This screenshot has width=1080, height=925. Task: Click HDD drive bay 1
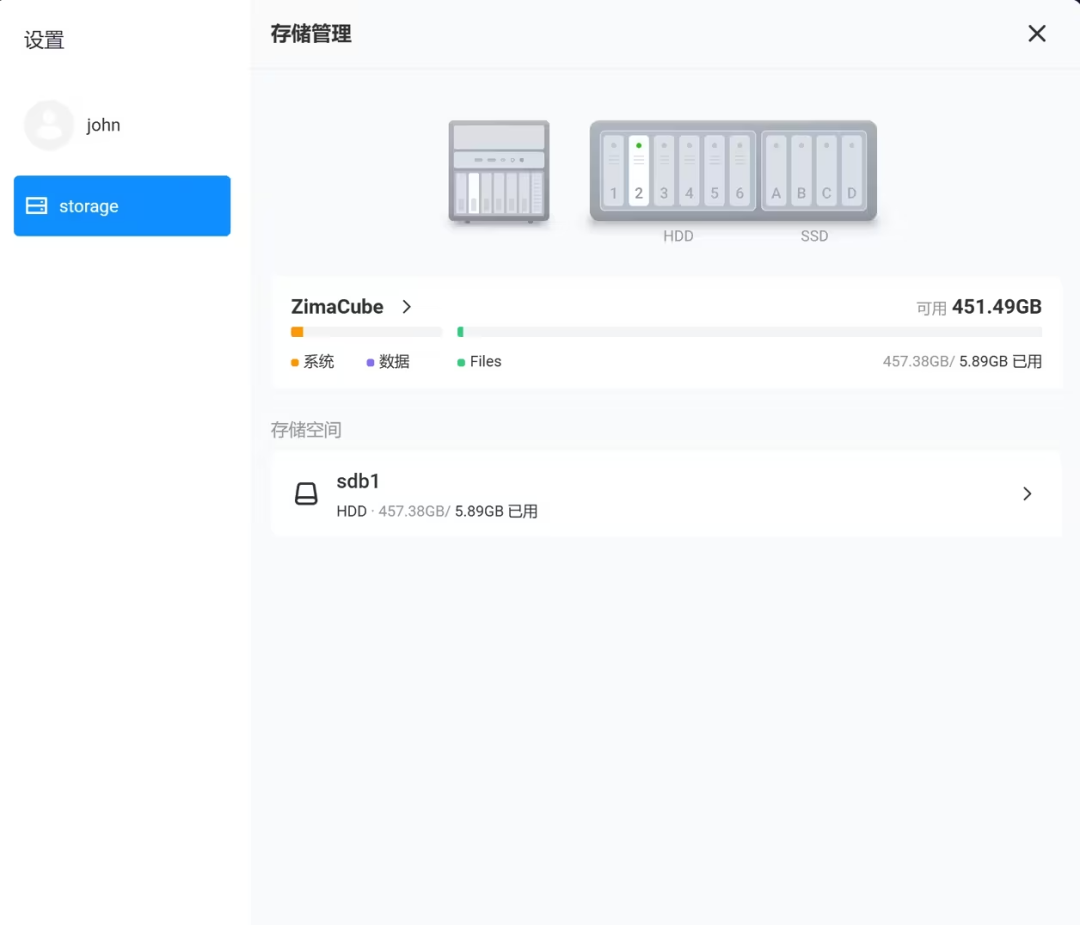click(614, 171)
